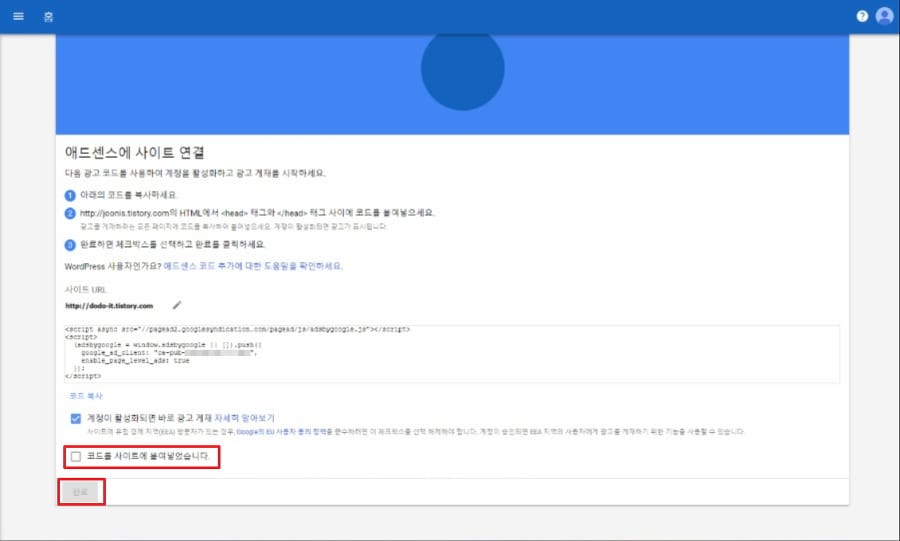Click the large blue circle graphic
Image resolution: width=900 pixels, height=541 pixels.
pyautogui.click(x=463, y=71)
